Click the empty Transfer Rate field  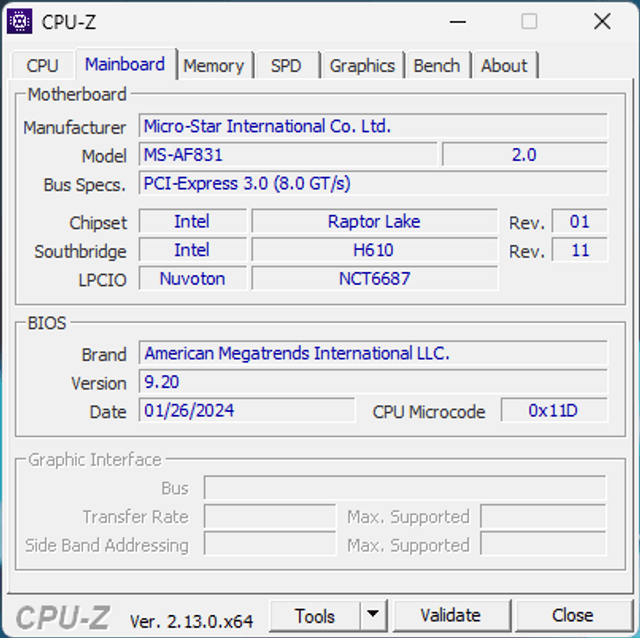270,516
